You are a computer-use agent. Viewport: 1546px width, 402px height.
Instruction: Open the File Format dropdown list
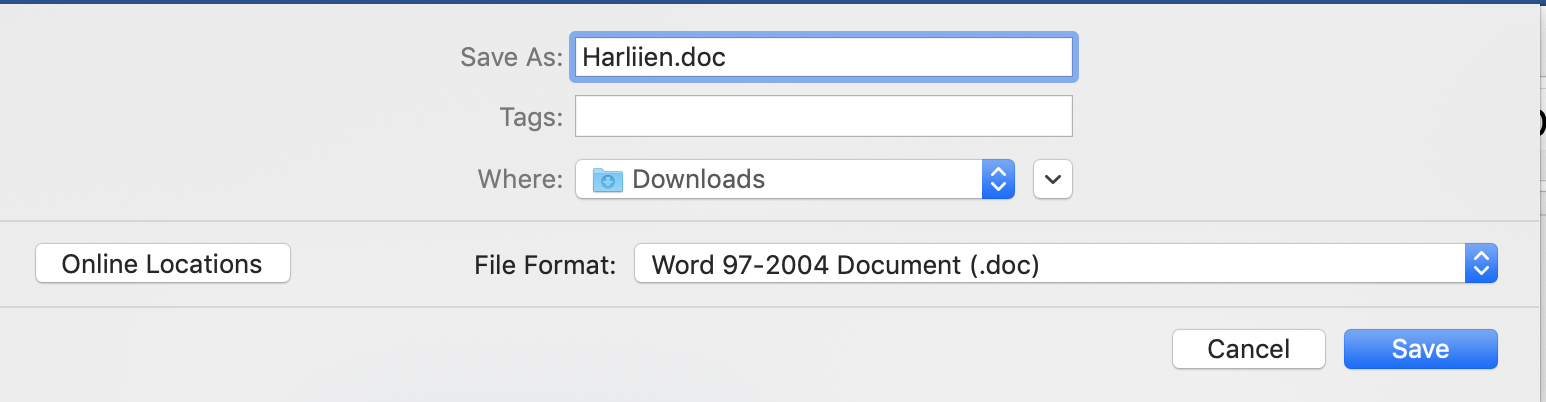1066,264
